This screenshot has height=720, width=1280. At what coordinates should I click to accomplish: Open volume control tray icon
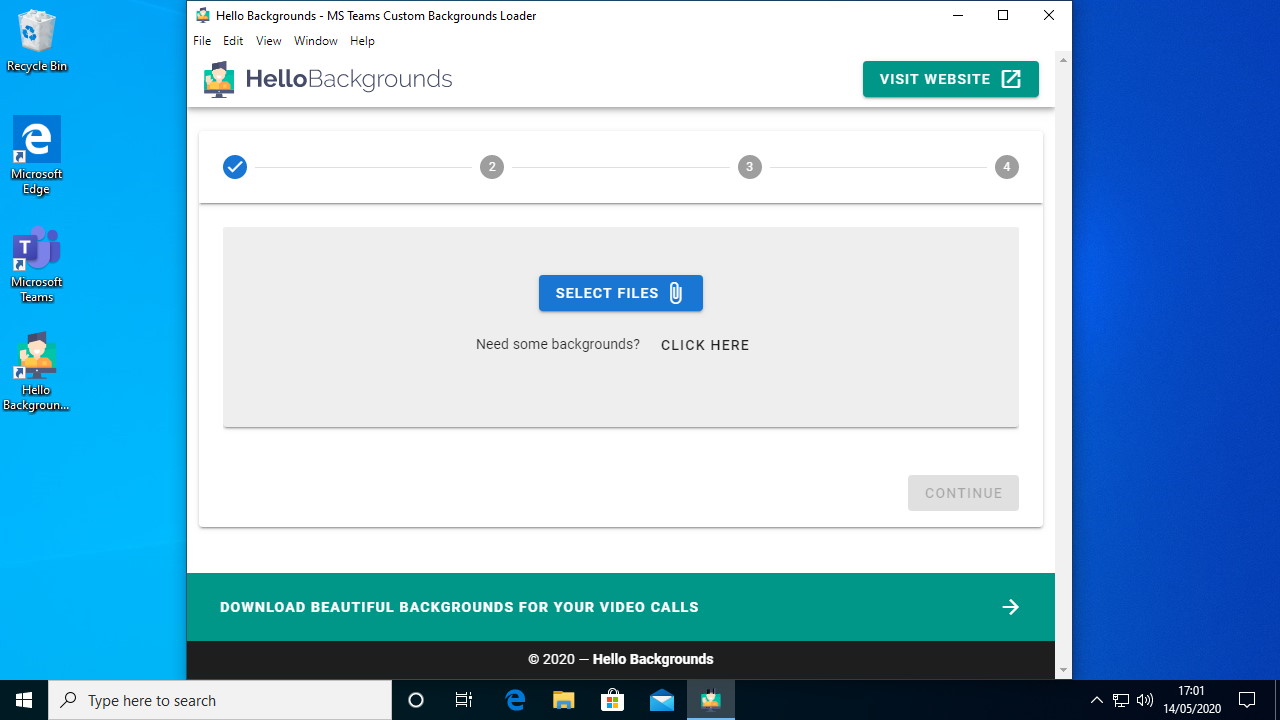tap(1145, 700)
